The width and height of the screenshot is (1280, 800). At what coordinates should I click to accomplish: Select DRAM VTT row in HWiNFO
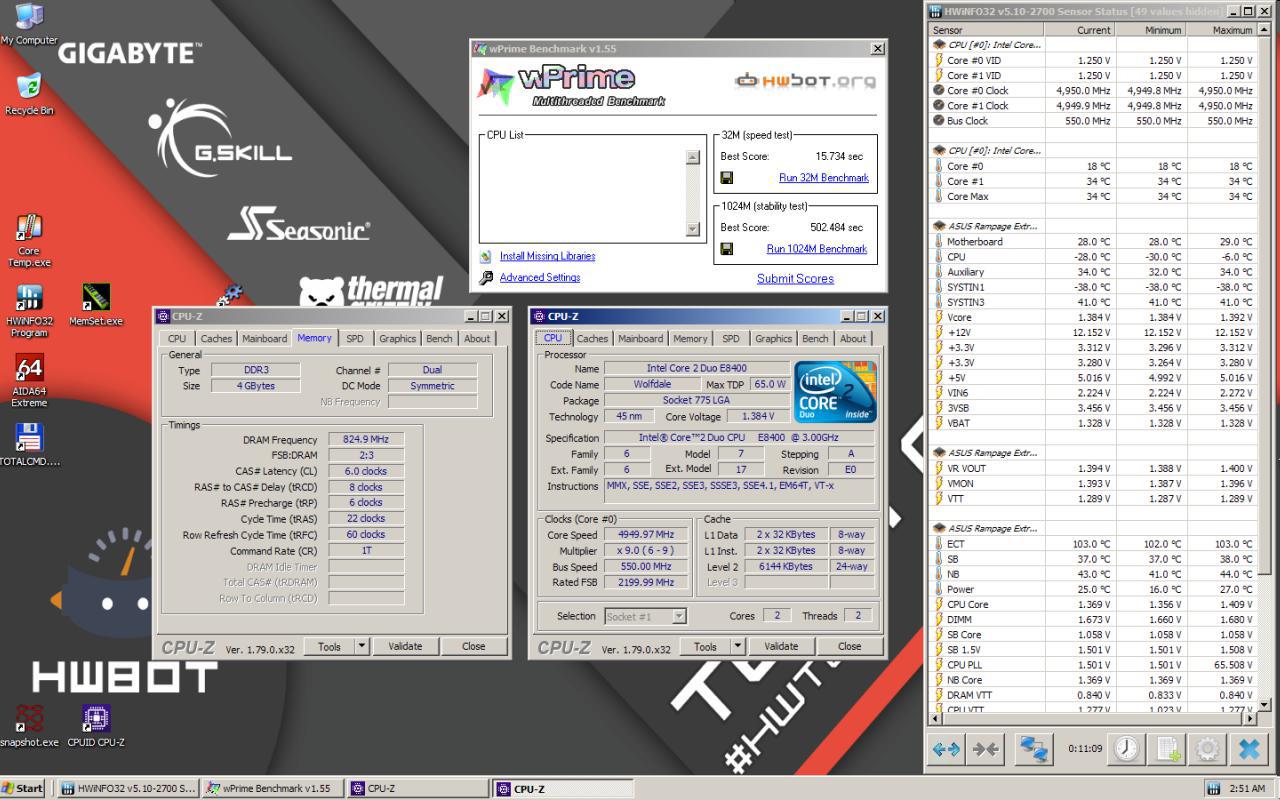(1093, 695)
